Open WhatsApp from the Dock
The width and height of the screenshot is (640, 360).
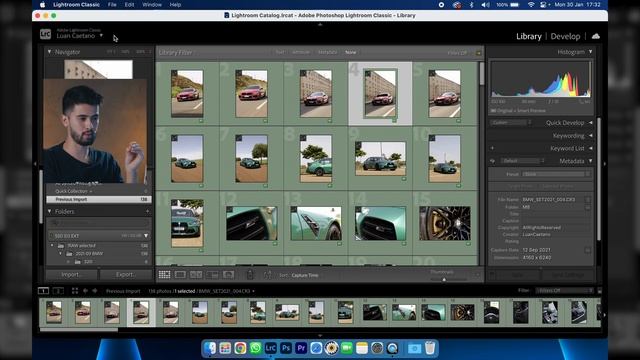coord(256,348)
